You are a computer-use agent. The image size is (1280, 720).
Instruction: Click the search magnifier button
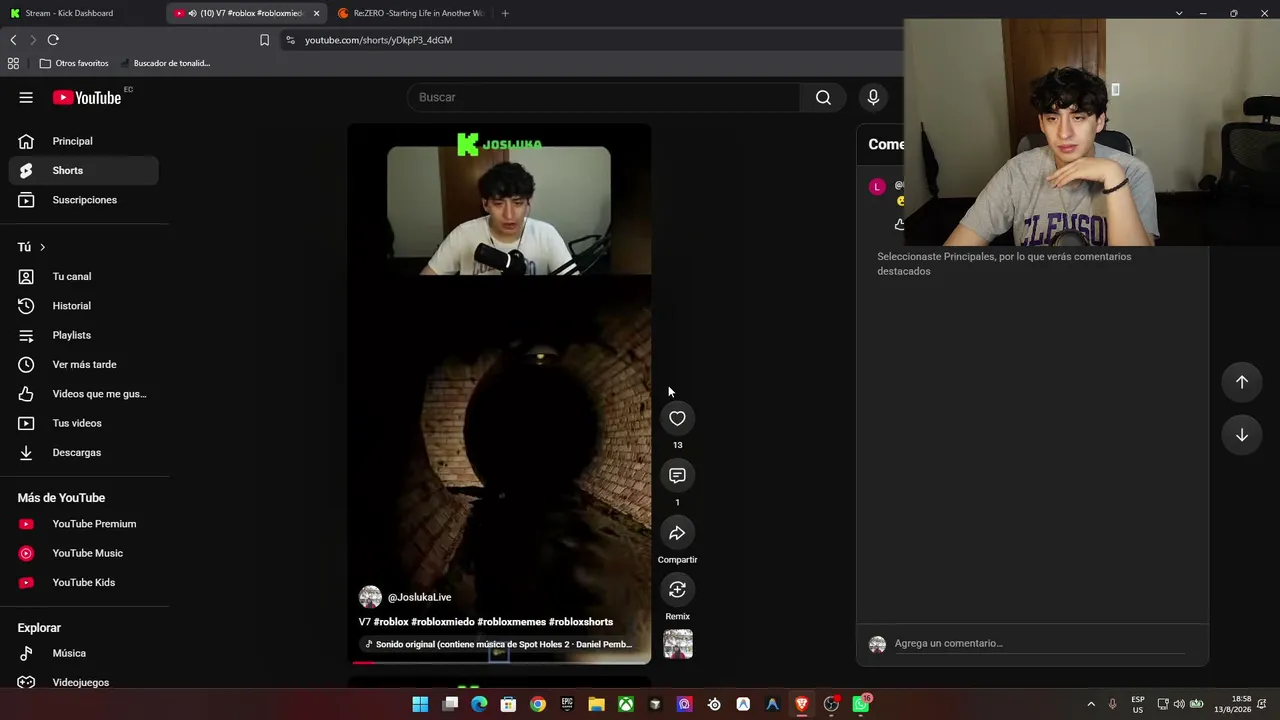[x=823, y=97]
